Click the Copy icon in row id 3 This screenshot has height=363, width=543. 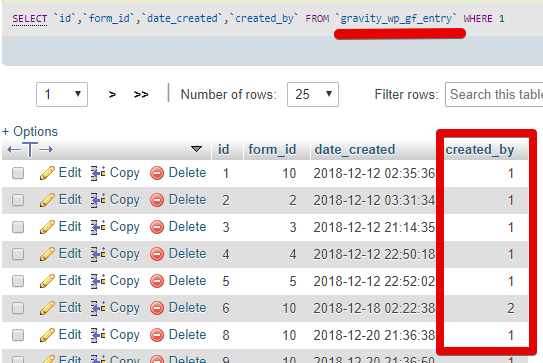pyautogui.click(x=98, y=227)
